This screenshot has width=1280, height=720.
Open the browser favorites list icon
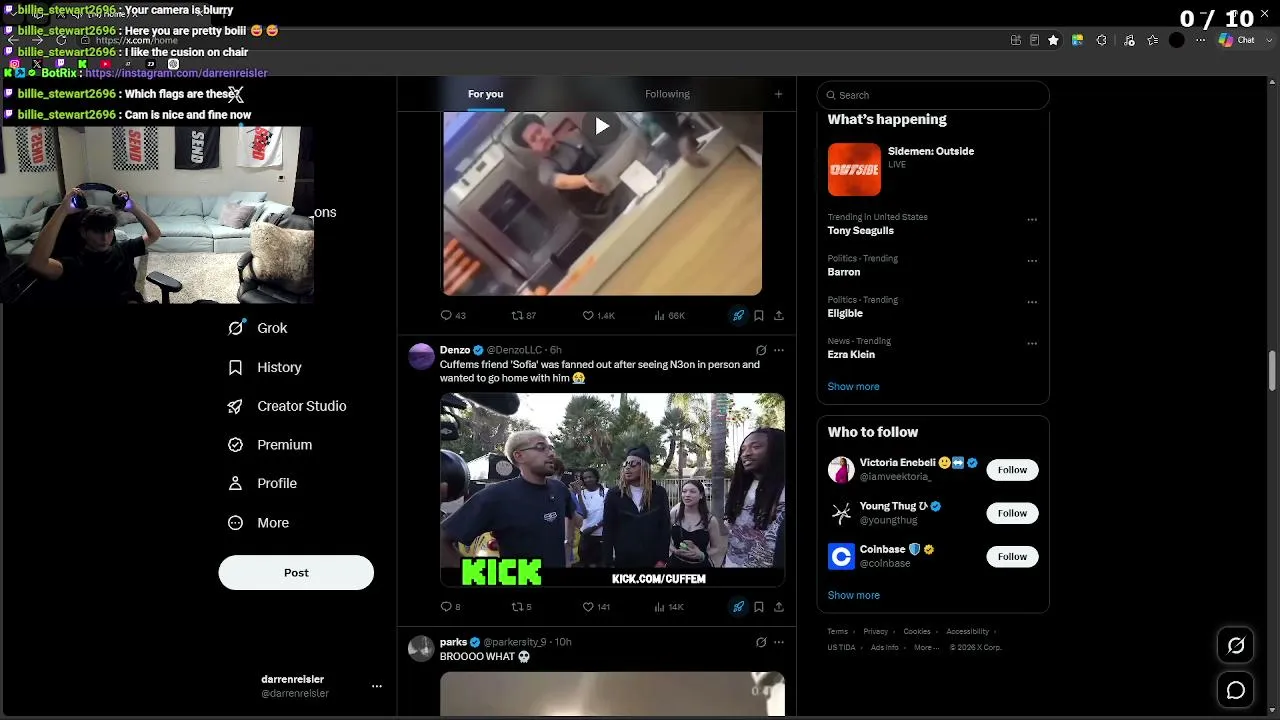click(1153, 40)
